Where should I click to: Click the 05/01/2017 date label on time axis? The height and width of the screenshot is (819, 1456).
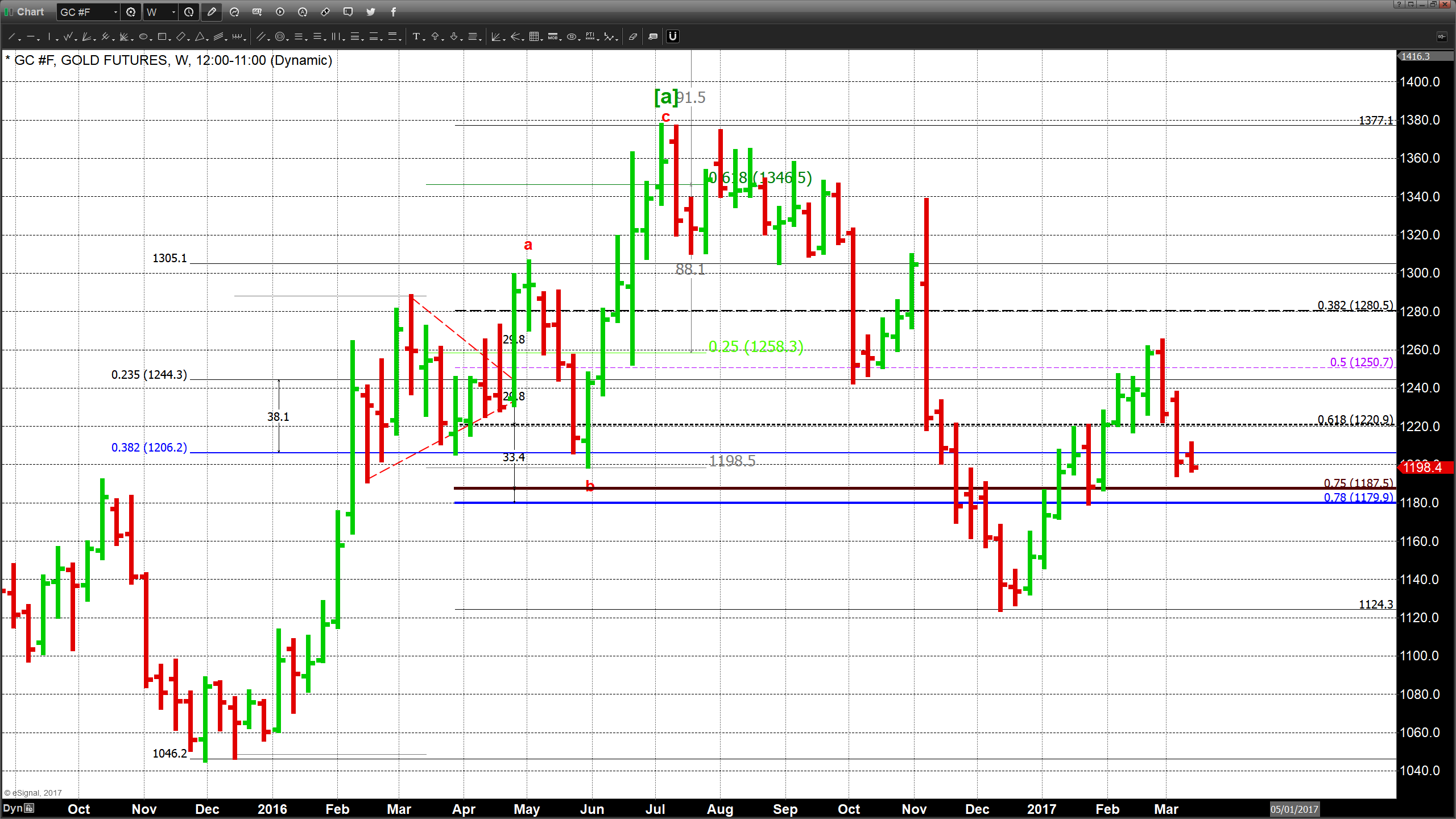tap(1294, 809)
